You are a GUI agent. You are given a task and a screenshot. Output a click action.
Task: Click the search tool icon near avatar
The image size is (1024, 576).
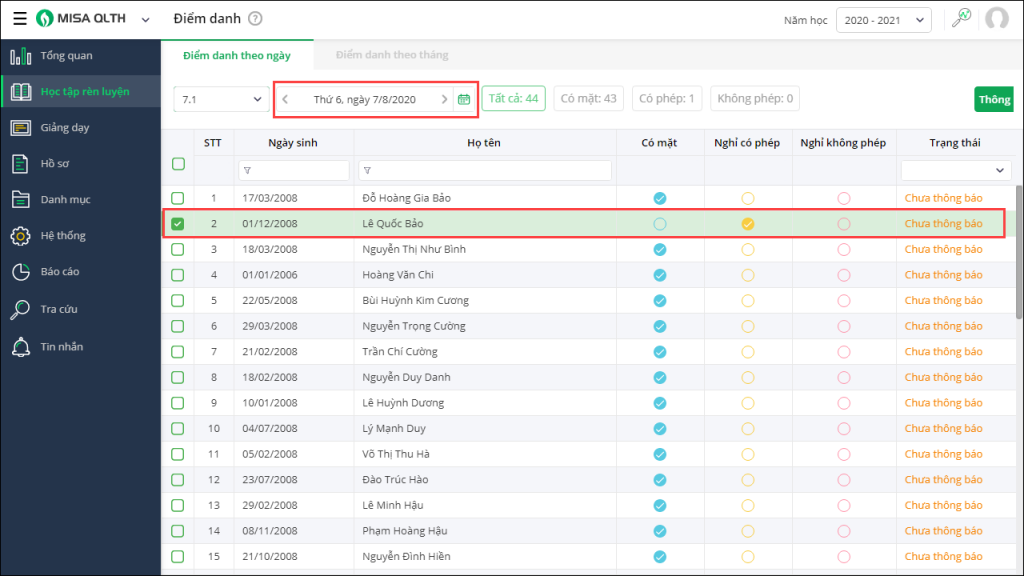click(961, 18)
